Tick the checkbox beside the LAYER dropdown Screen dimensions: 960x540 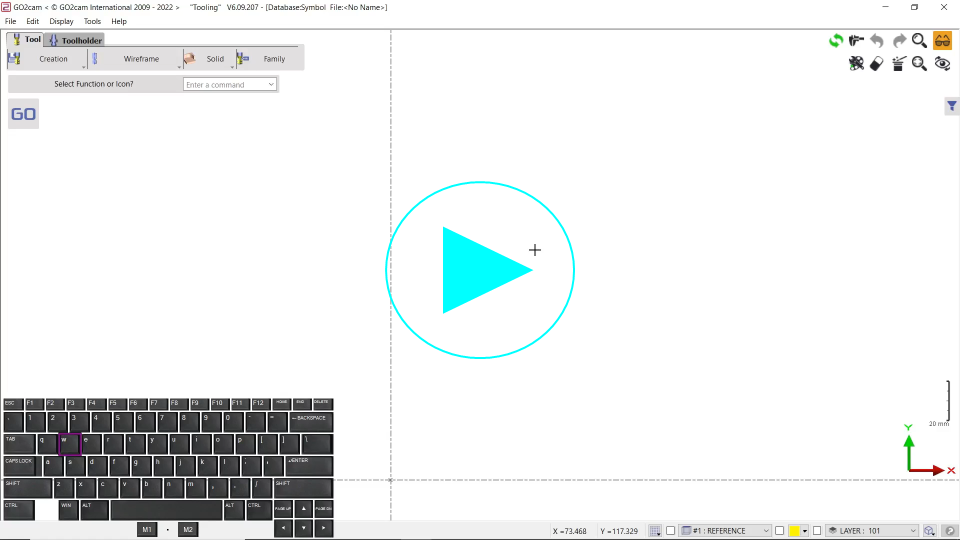click(817, 531)
